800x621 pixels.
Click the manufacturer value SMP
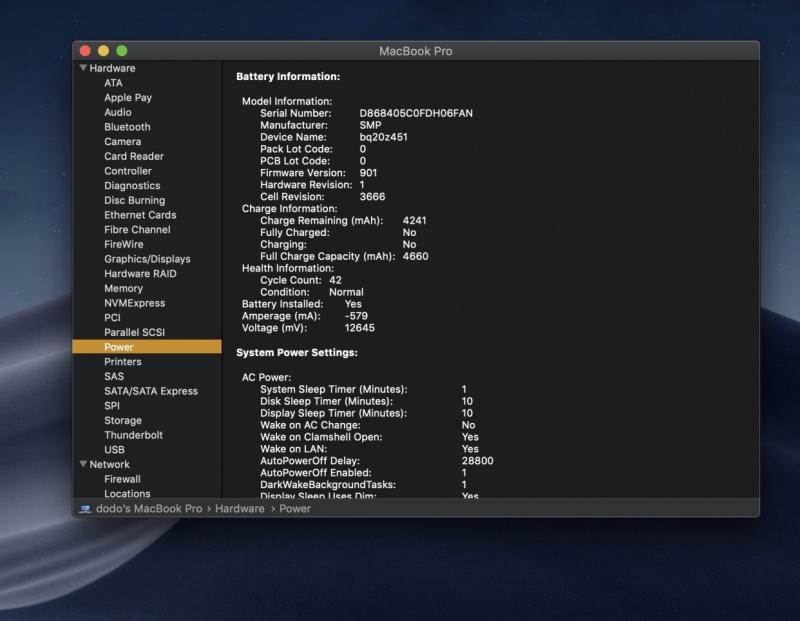pyautogui.click(x=370, y=125)
